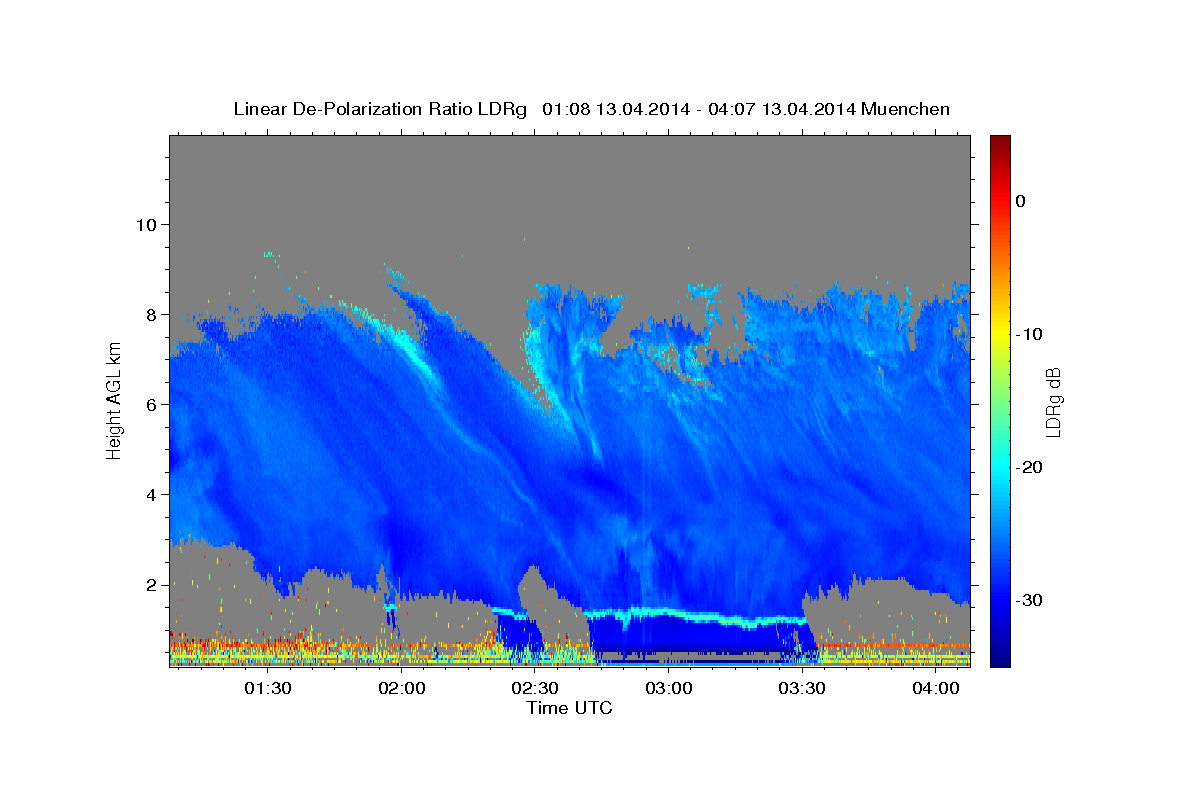Click the cyan section of the colorbar
This screenshot has height=800, width=1200.
pos(1000,467)
